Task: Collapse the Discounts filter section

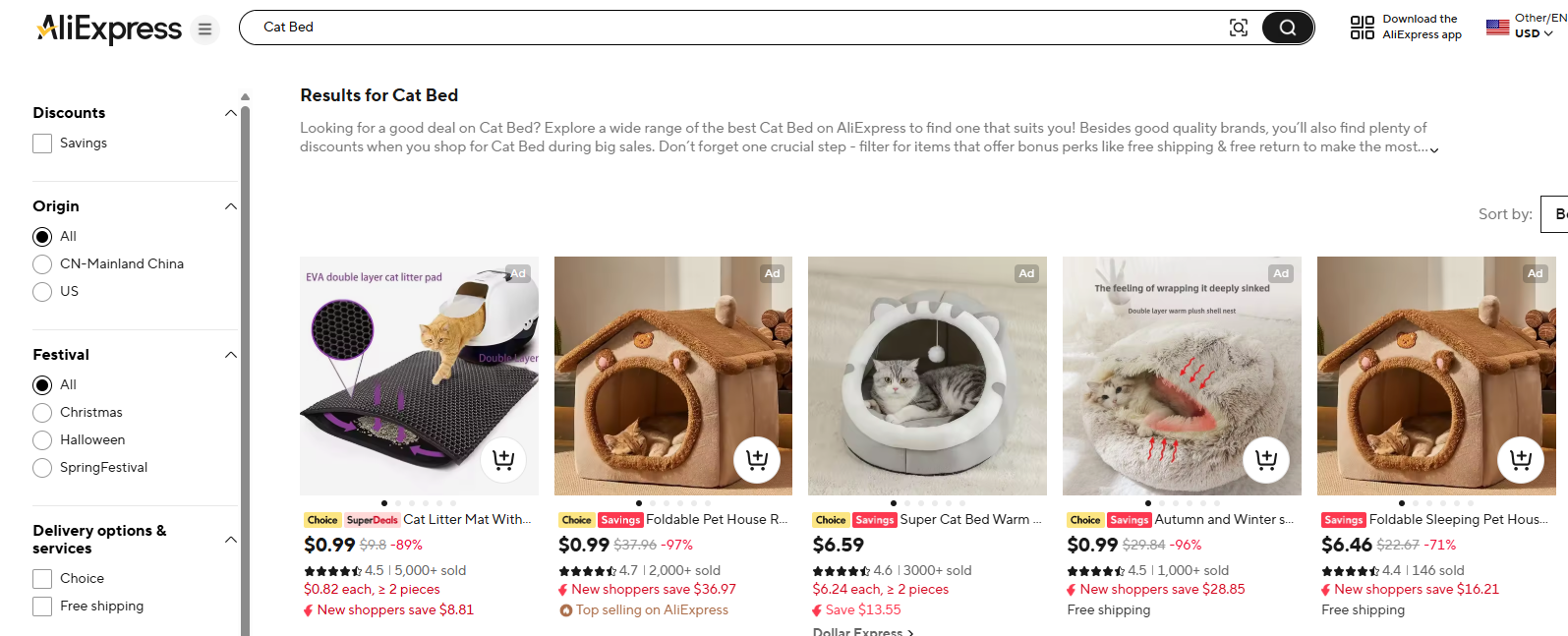Action: coord(230,112)
